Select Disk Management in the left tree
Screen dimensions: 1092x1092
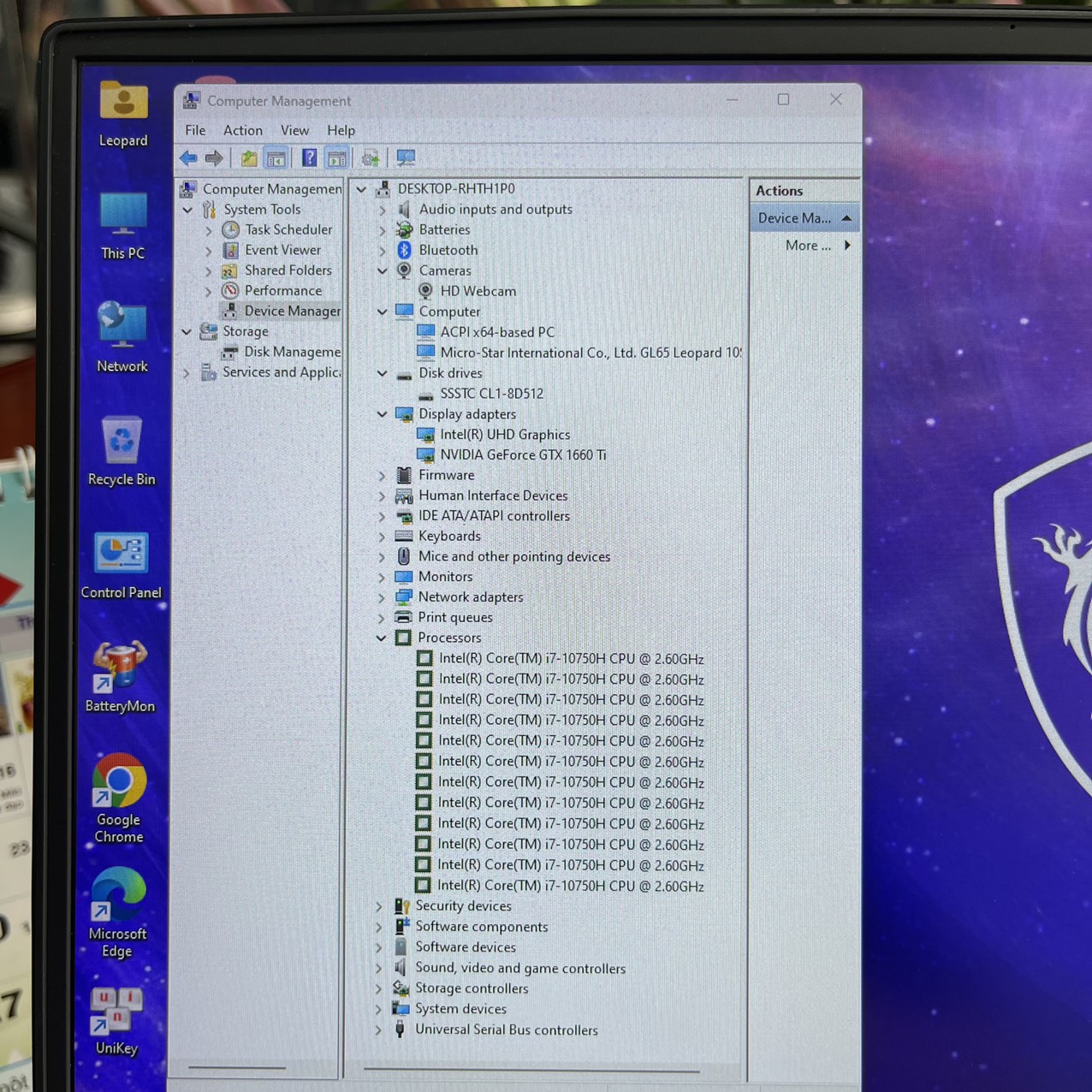pyautogui.click(x=293, y=352)
